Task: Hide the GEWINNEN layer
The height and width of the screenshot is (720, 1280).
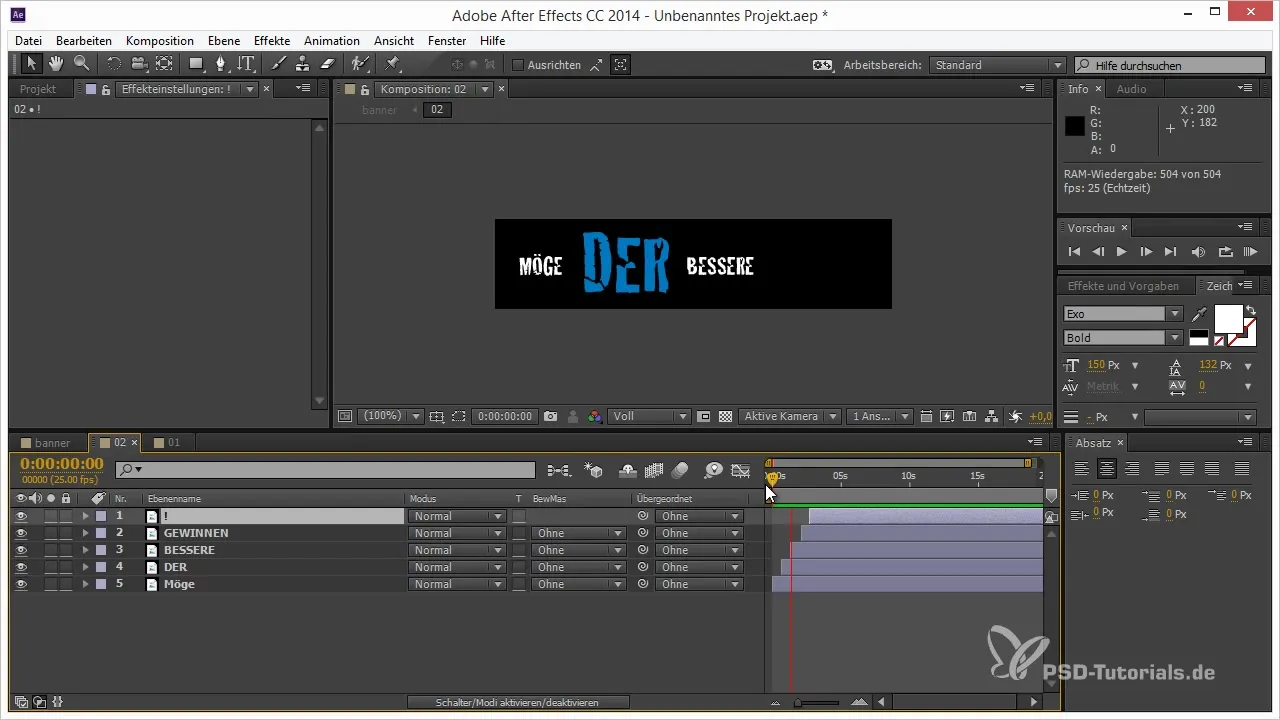Action: 21,533
